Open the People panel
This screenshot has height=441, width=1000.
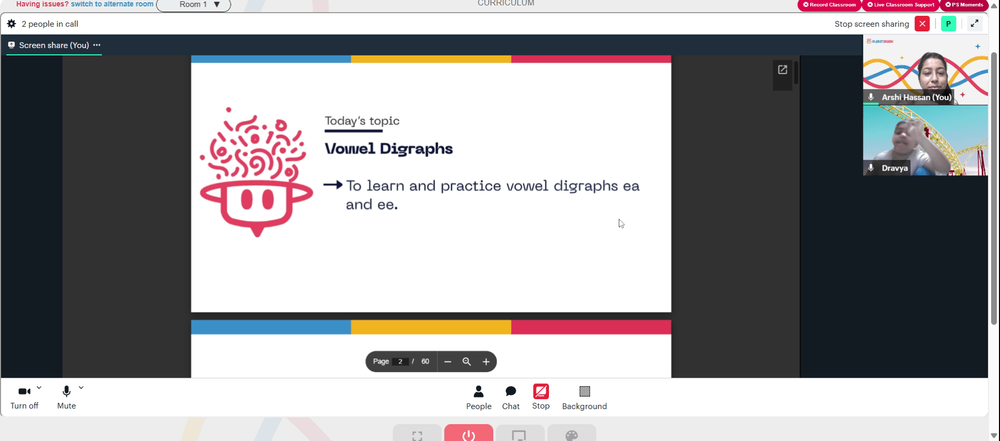point(478,398)
